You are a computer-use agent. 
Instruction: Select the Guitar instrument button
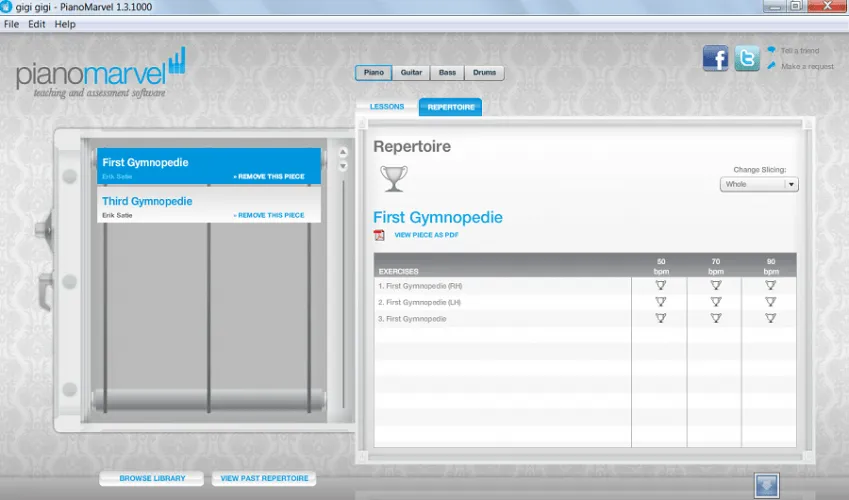coord(411,73)
